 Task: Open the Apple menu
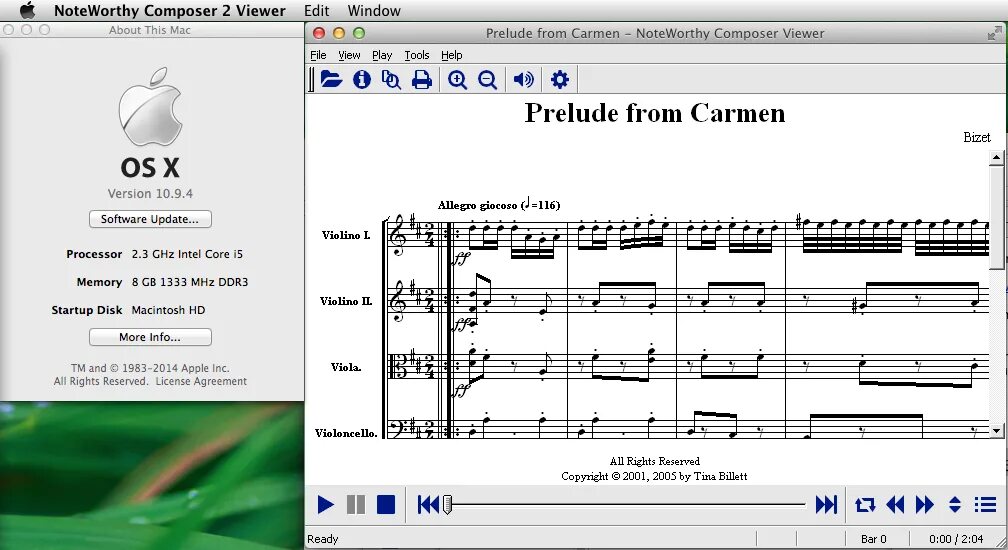(27, 10)
